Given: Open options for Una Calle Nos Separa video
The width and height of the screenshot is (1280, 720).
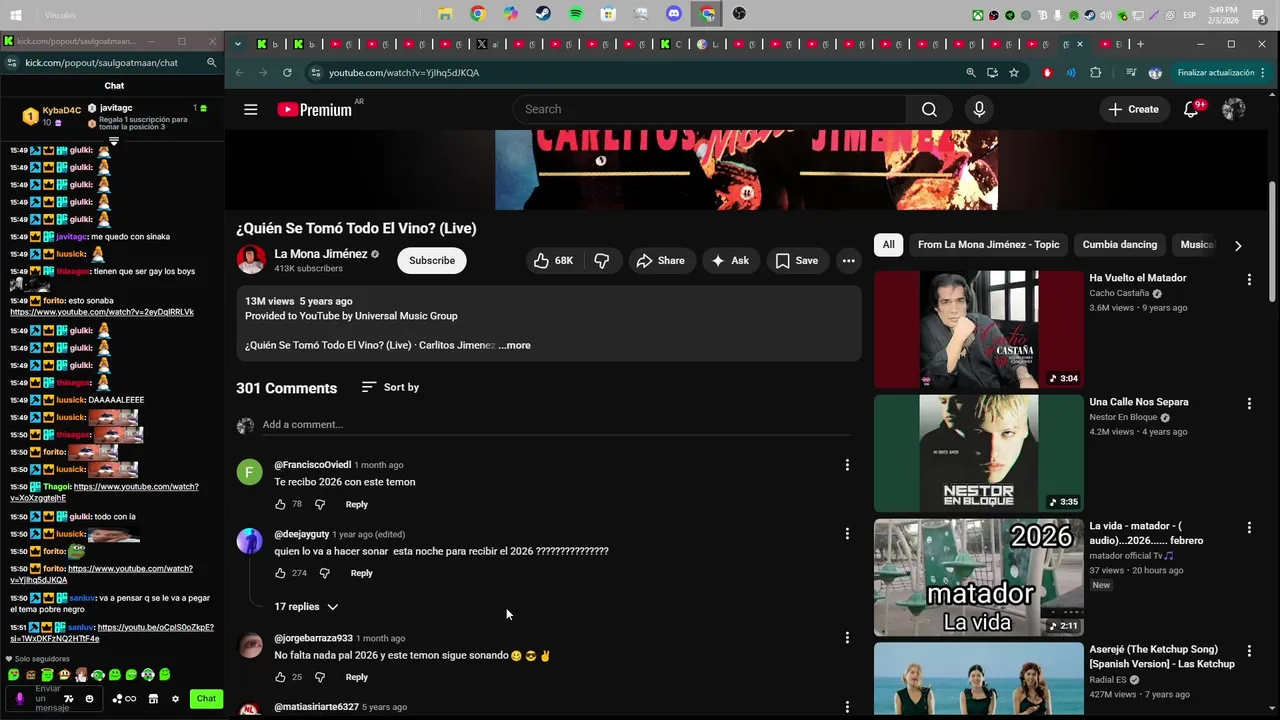Looking at the screenshot, I should [x=1249, y=404].
